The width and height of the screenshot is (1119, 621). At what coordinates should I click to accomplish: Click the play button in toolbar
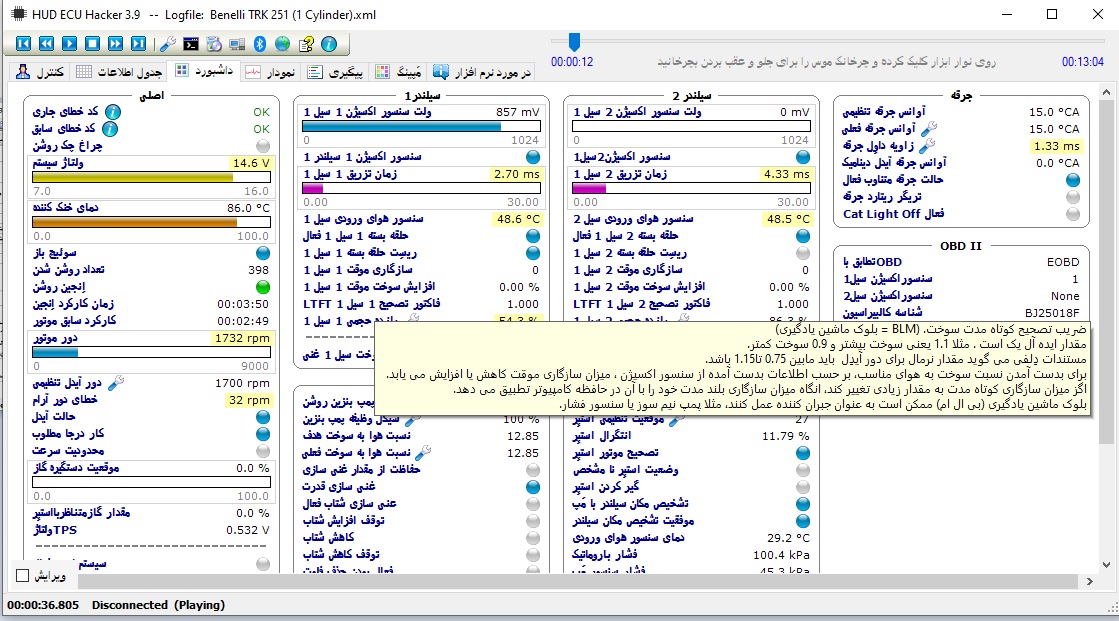[x=69, y=44]
